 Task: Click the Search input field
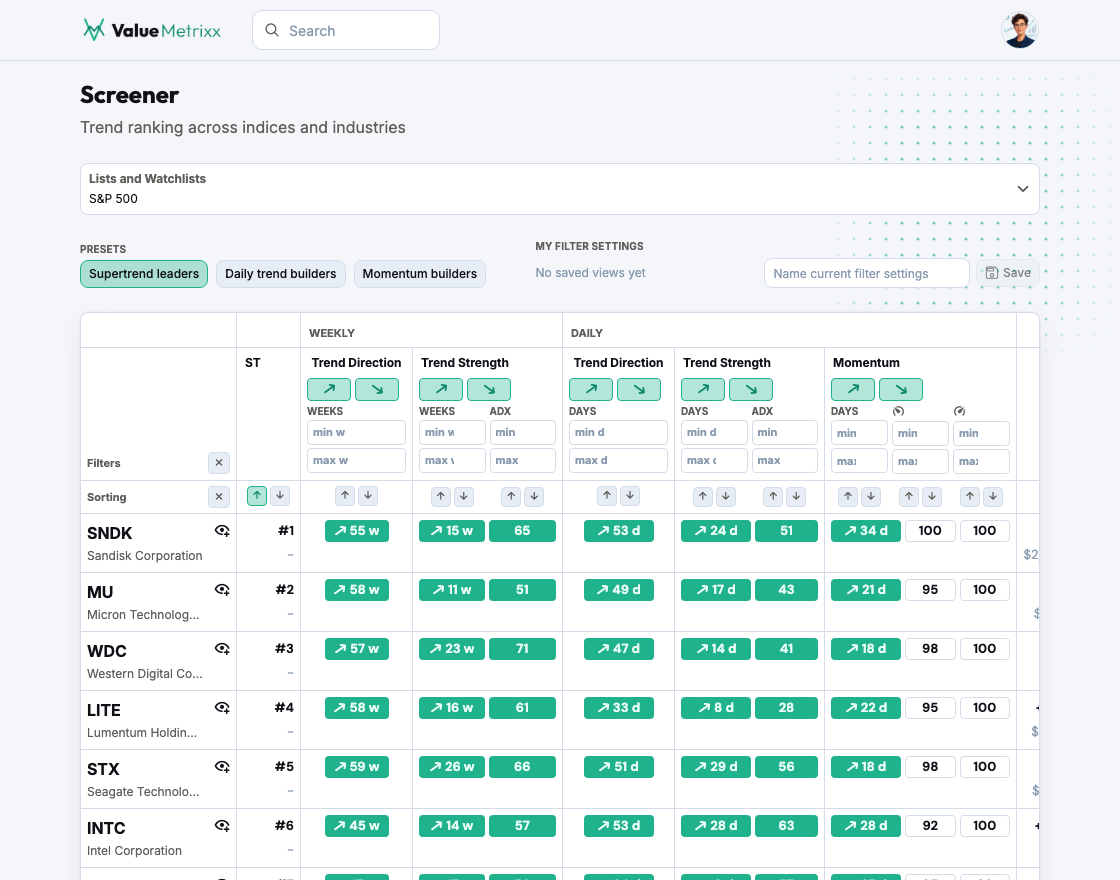(x=346, y=30)
